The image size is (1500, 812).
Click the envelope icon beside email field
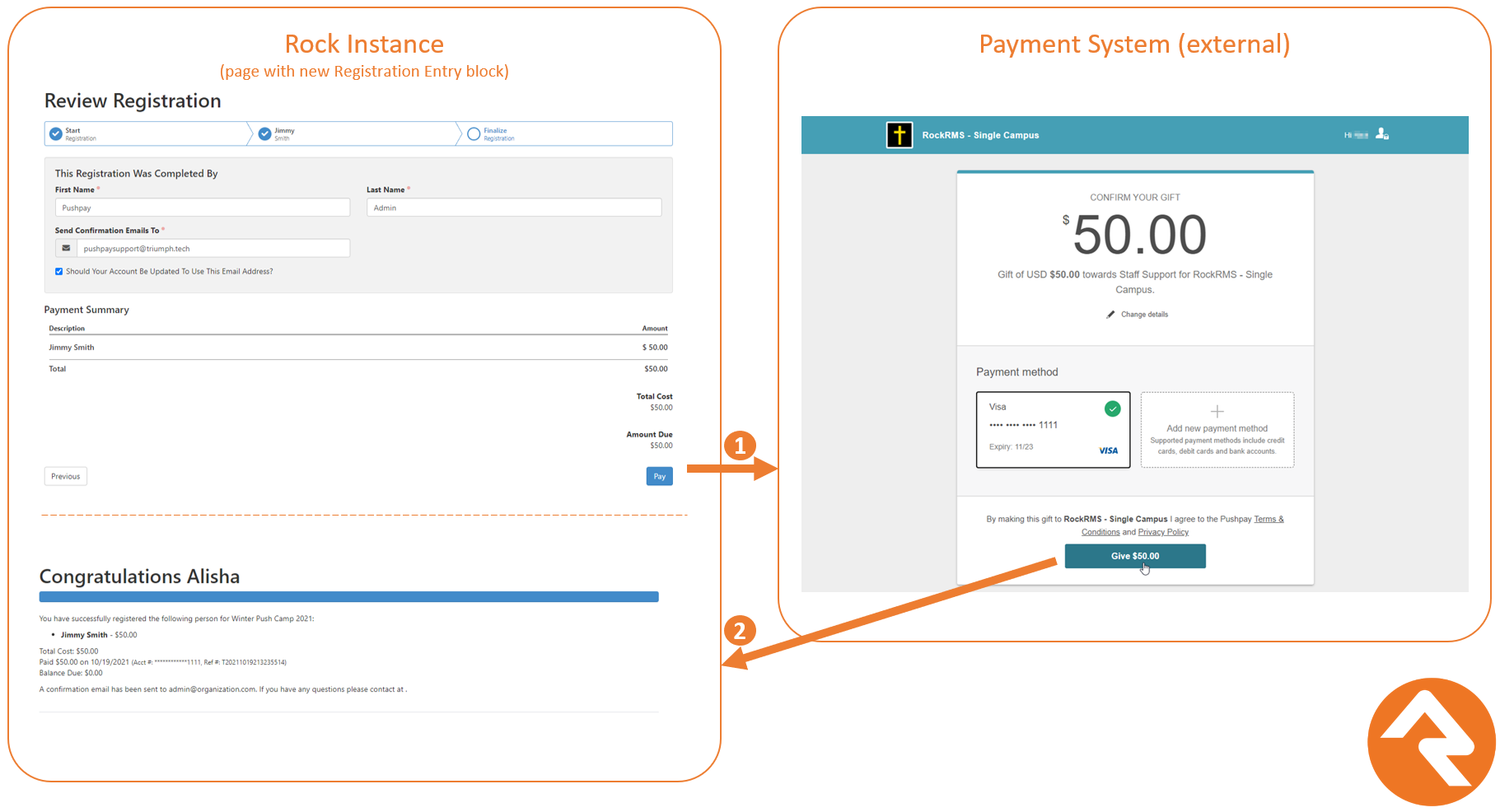pyautogui.click(x=66, y=248)
